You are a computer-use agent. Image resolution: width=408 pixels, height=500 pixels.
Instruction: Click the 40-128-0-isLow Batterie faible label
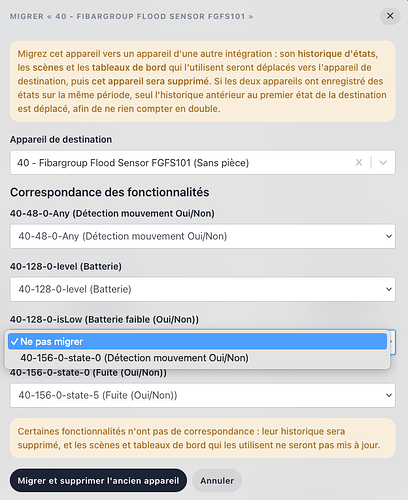104,320
